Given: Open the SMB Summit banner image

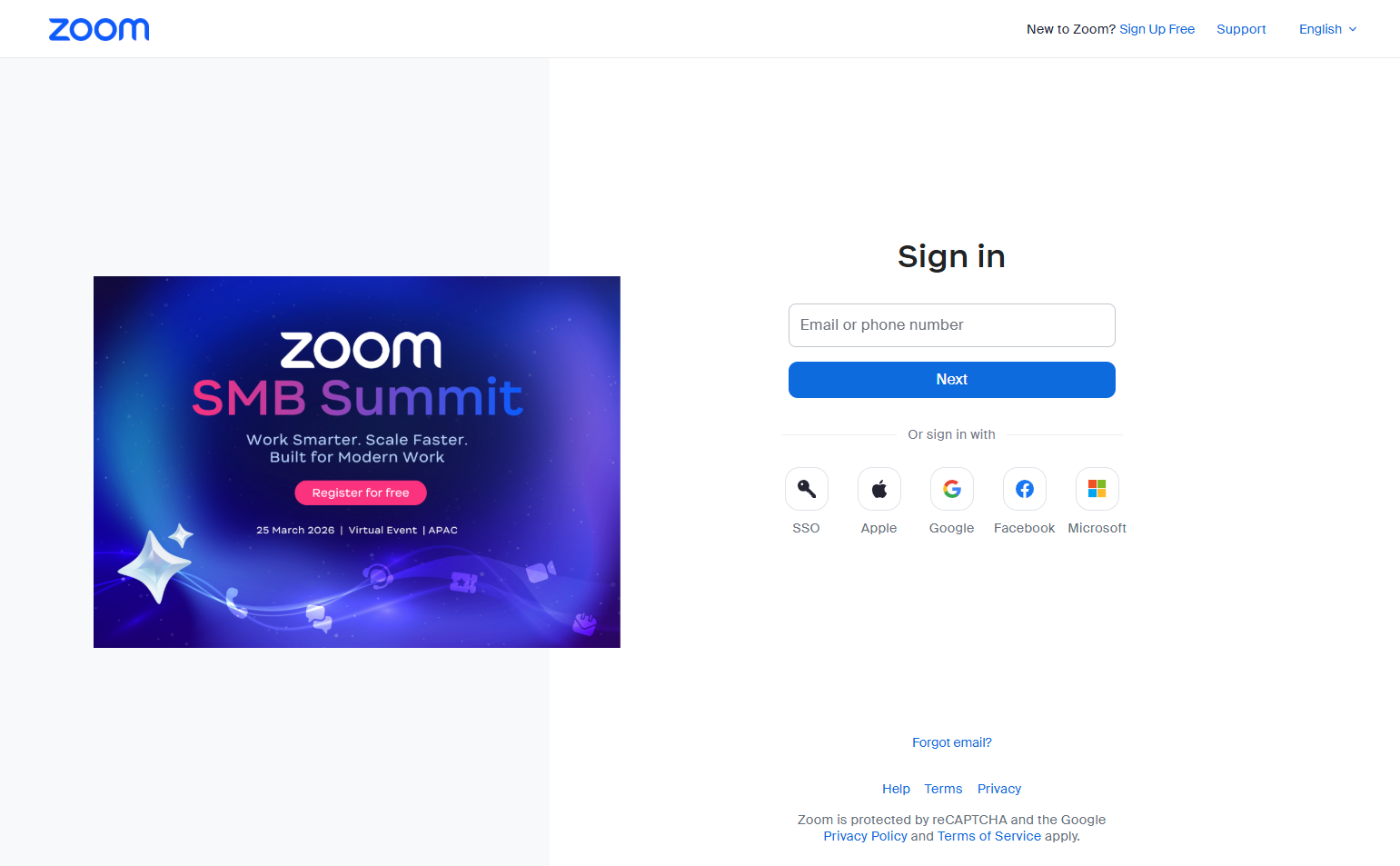Looking at the screenshot, I should [356, 462].
